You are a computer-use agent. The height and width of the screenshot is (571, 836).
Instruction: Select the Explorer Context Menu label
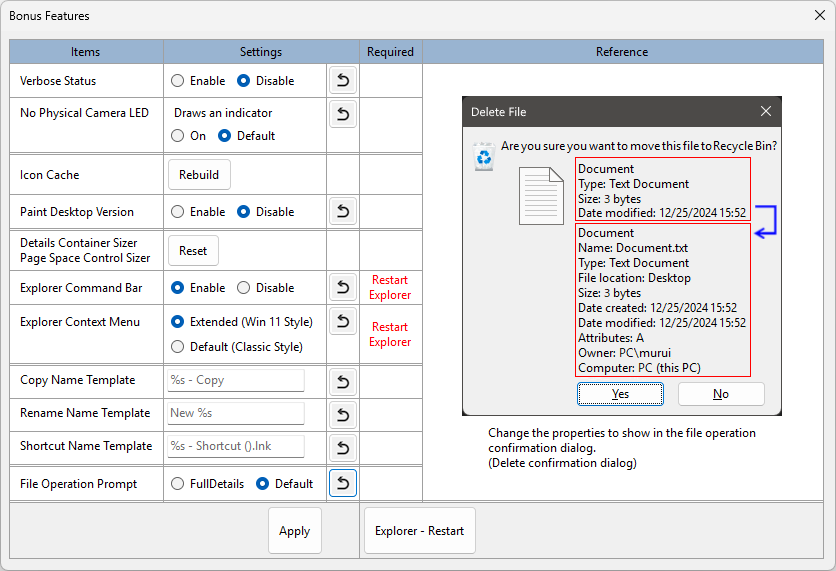coord(80,322)
